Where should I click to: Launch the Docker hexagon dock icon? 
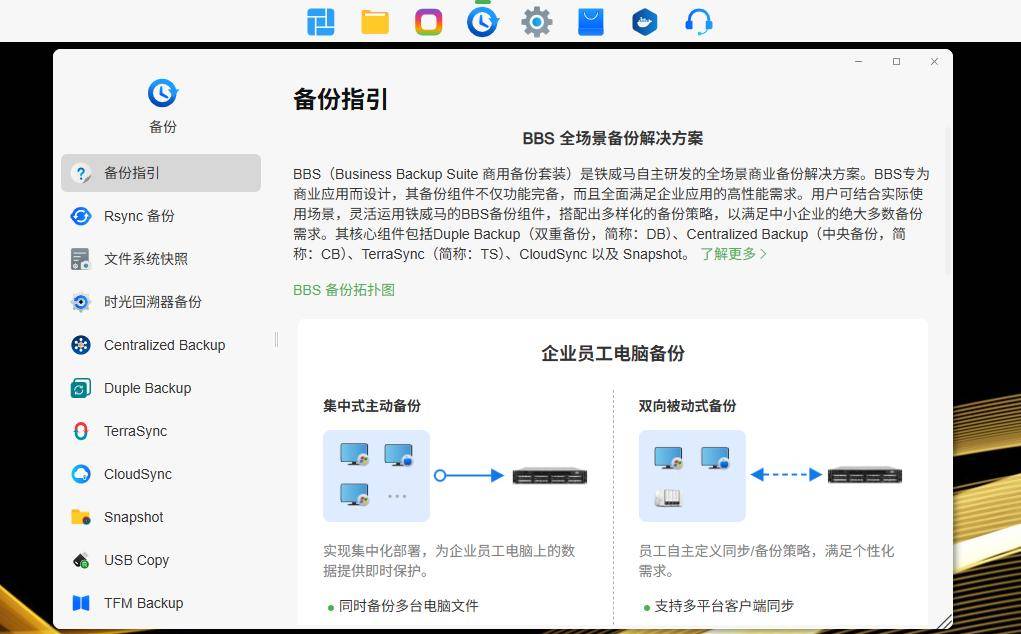click(x=645, y=22)
